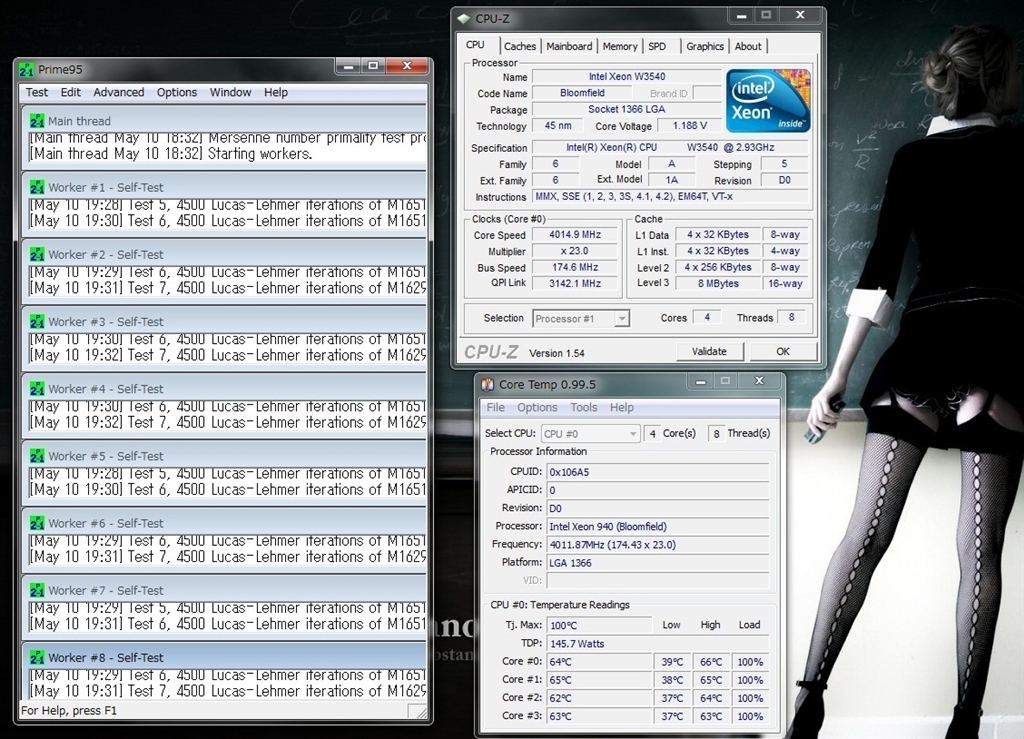The width and height of the screenshot is (1024, 739).
Task: Switch to the Caches tab in CPU-Z
Action: click(x=520, y=46)
